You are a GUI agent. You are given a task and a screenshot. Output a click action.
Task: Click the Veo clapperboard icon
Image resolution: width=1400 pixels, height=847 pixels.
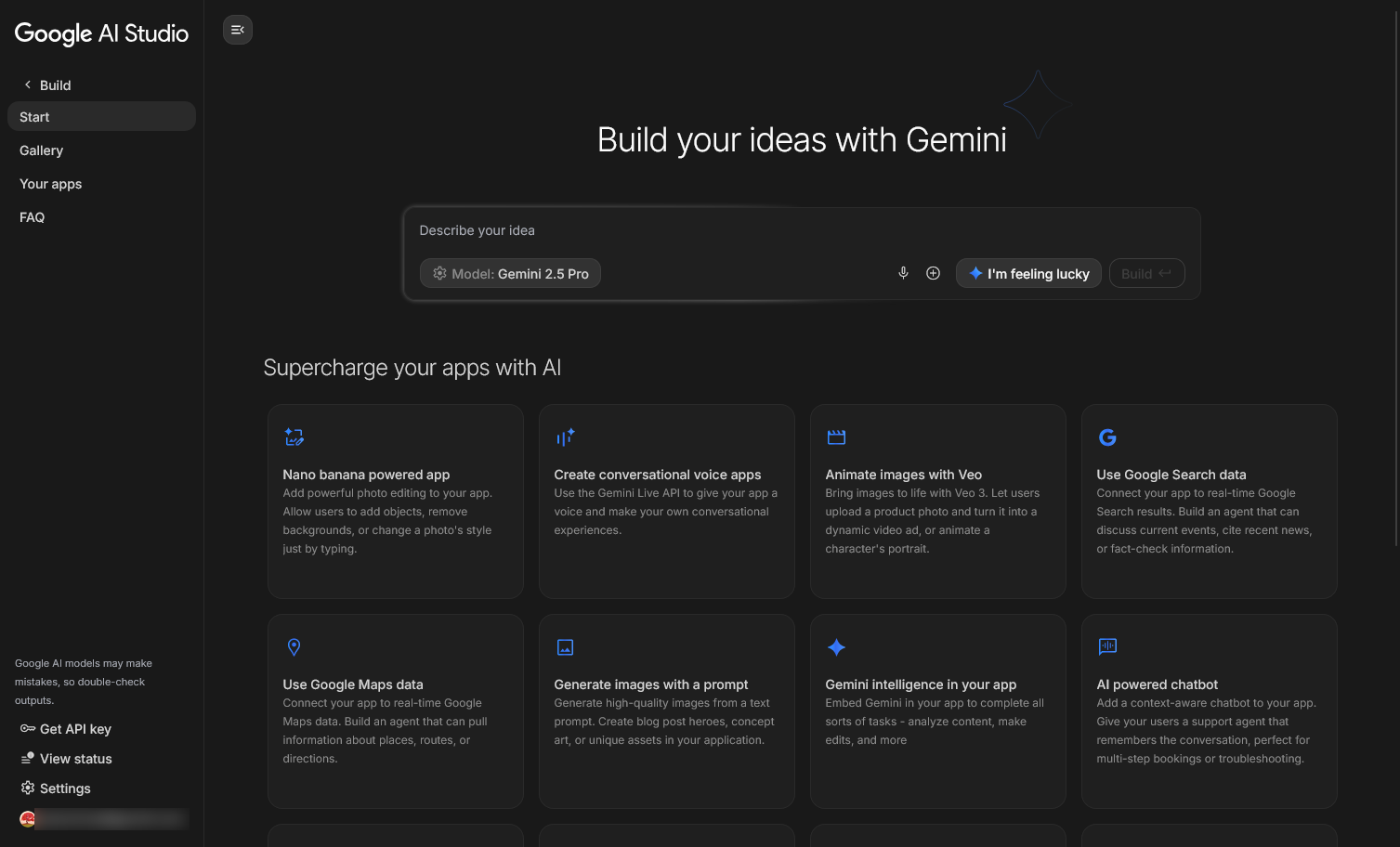(836, 437)
